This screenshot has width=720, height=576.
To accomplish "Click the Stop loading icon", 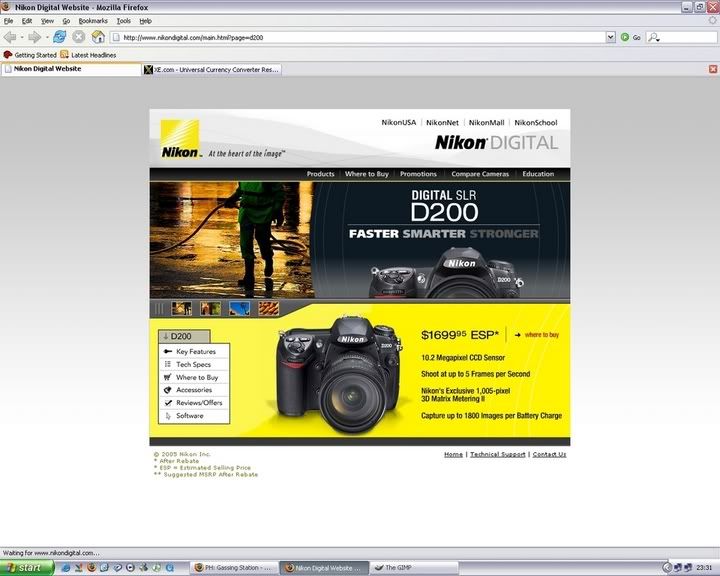I will tap(79, 37).
